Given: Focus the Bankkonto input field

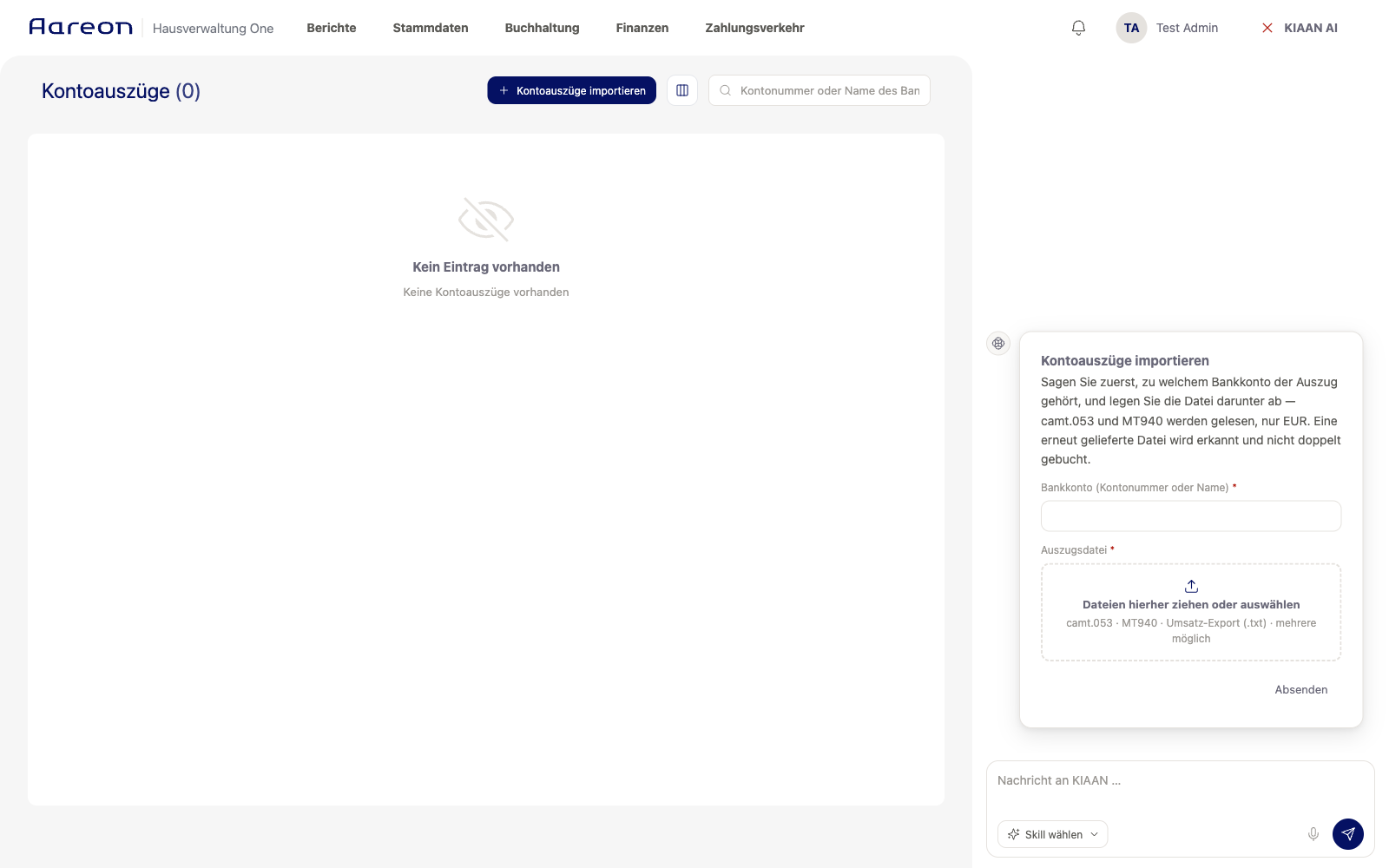Looking at the screenshot, I should tap(1191, 516).
